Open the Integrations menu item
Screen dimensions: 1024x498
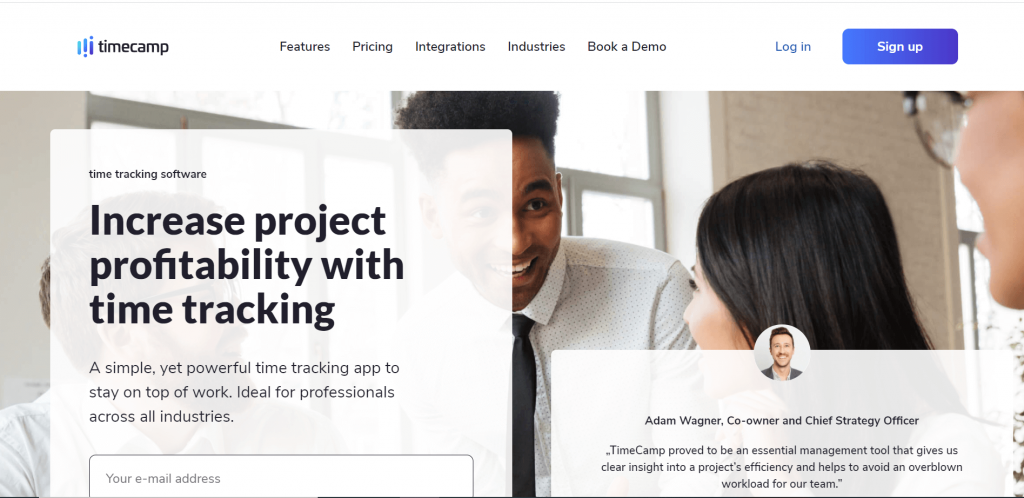450,46
